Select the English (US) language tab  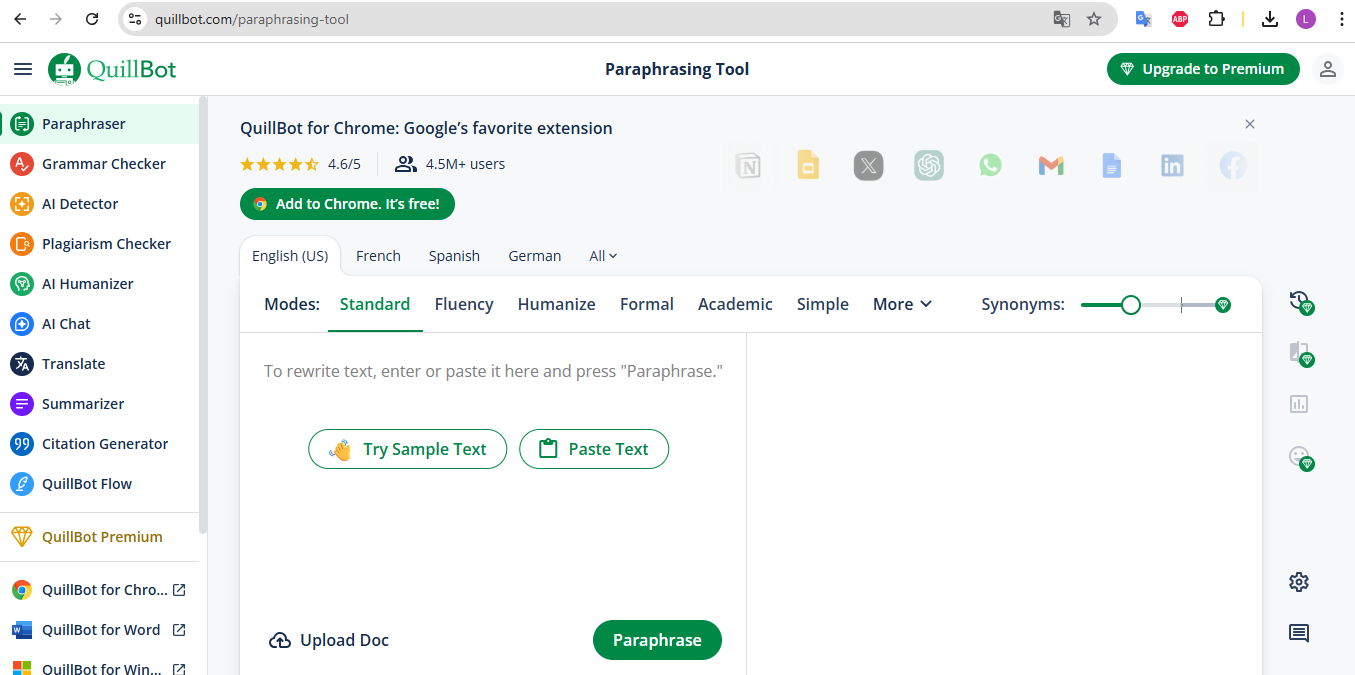point(290,256)
